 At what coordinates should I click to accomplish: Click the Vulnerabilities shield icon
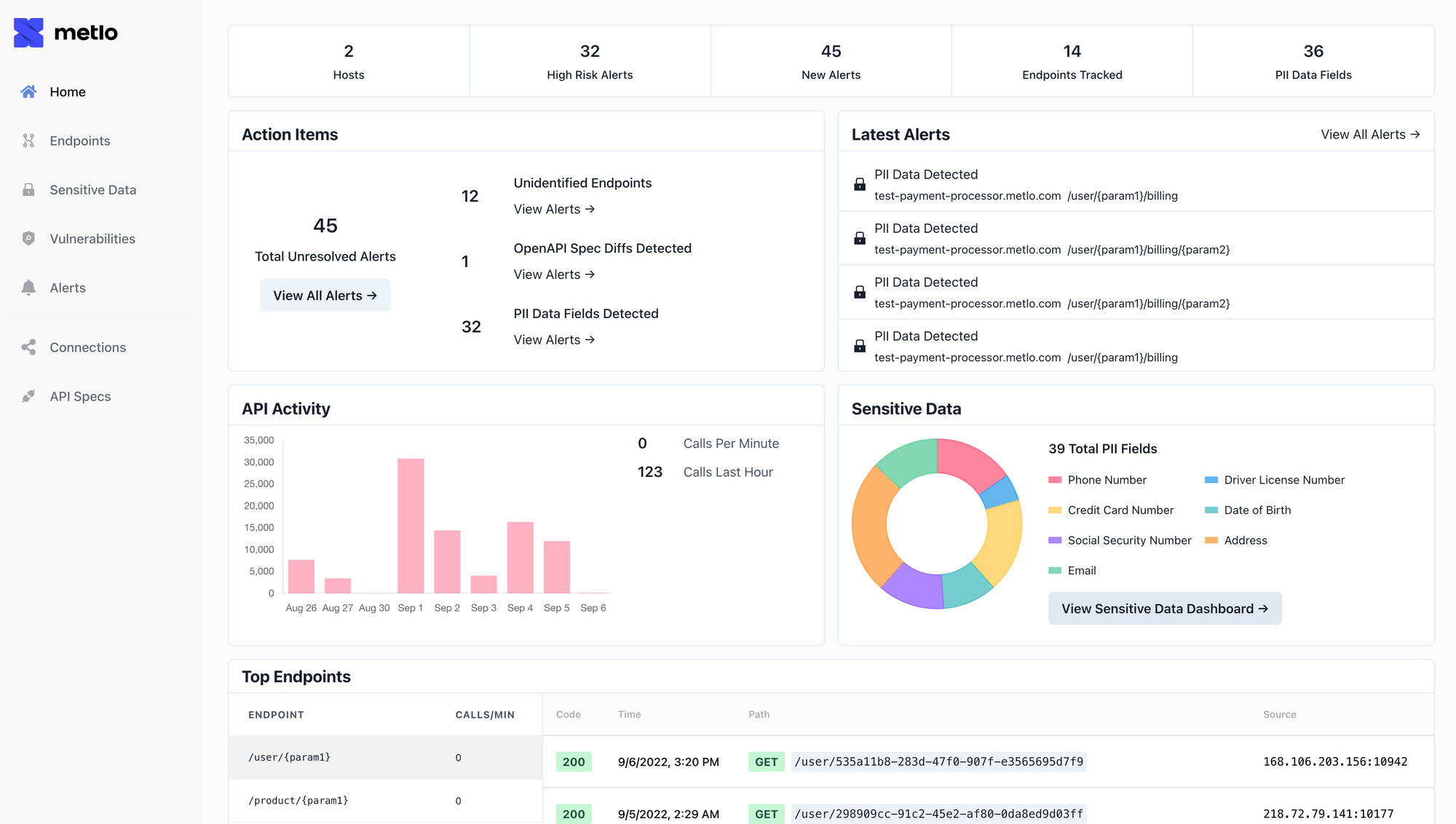pos(28,239)
